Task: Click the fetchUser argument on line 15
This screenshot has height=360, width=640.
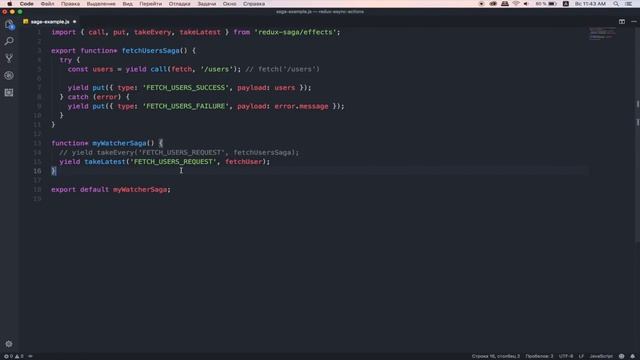Action: [243, 162]
